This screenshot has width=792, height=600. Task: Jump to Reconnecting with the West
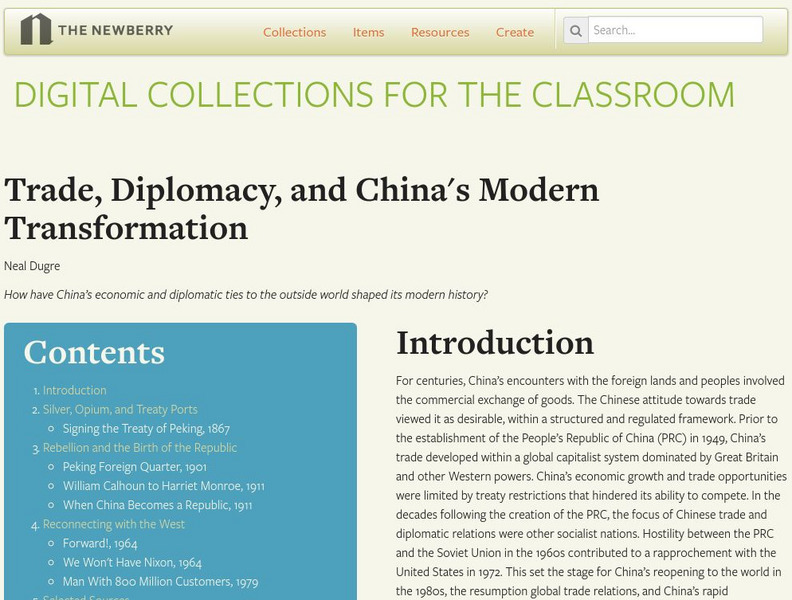(x=114, y=524)
